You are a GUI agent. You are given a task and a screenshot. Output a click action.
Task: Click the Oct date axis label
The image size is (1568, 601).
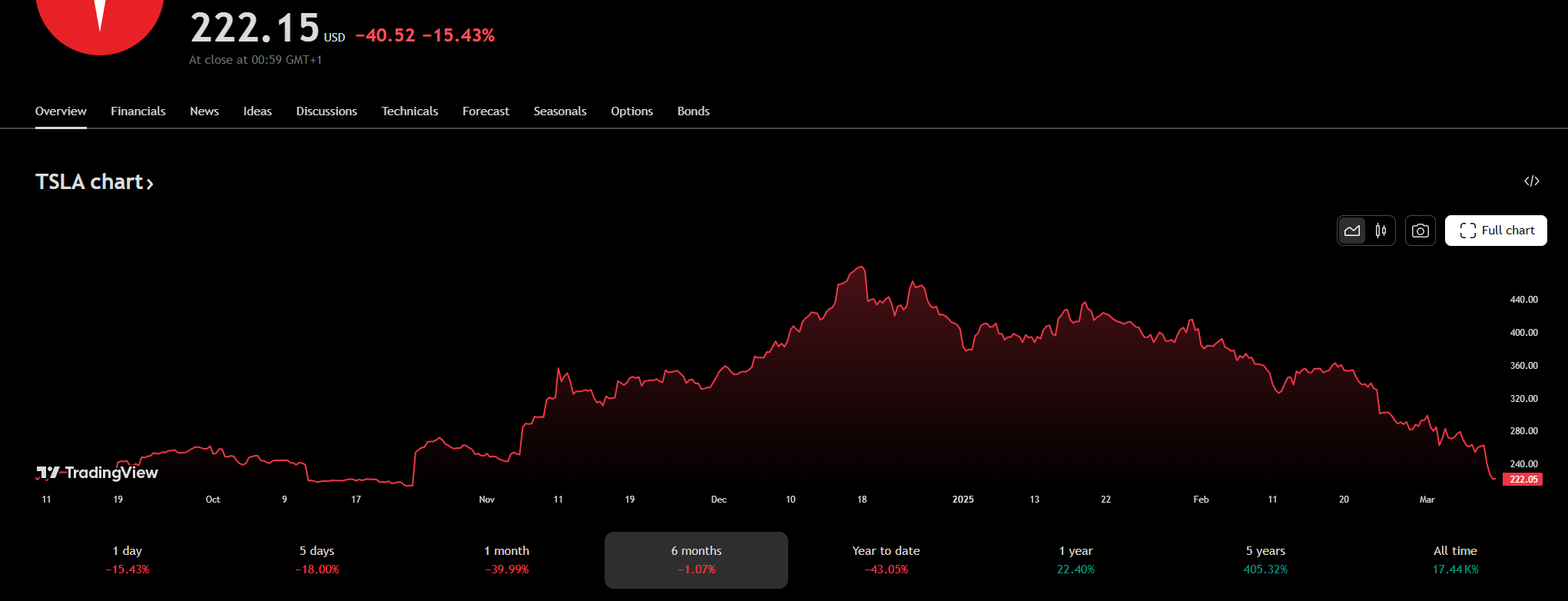coord(213,500)
